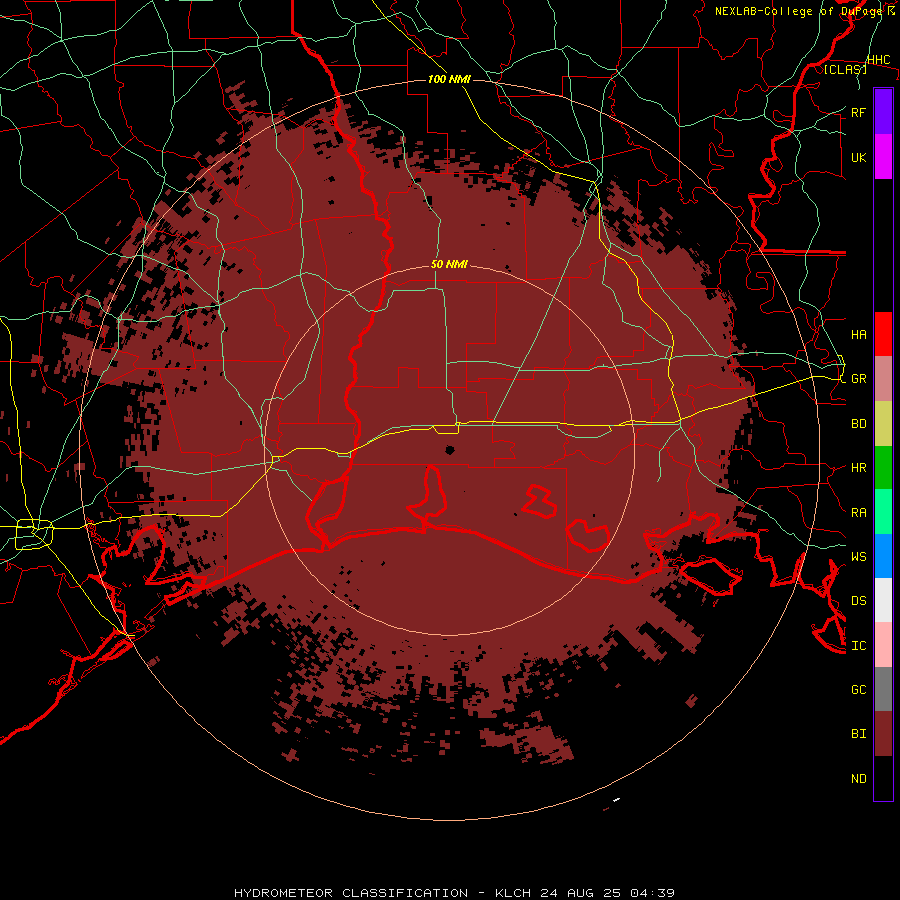Click the RA legend label
The height and width of the screenshot is (900, 900).
coord(859,513)
